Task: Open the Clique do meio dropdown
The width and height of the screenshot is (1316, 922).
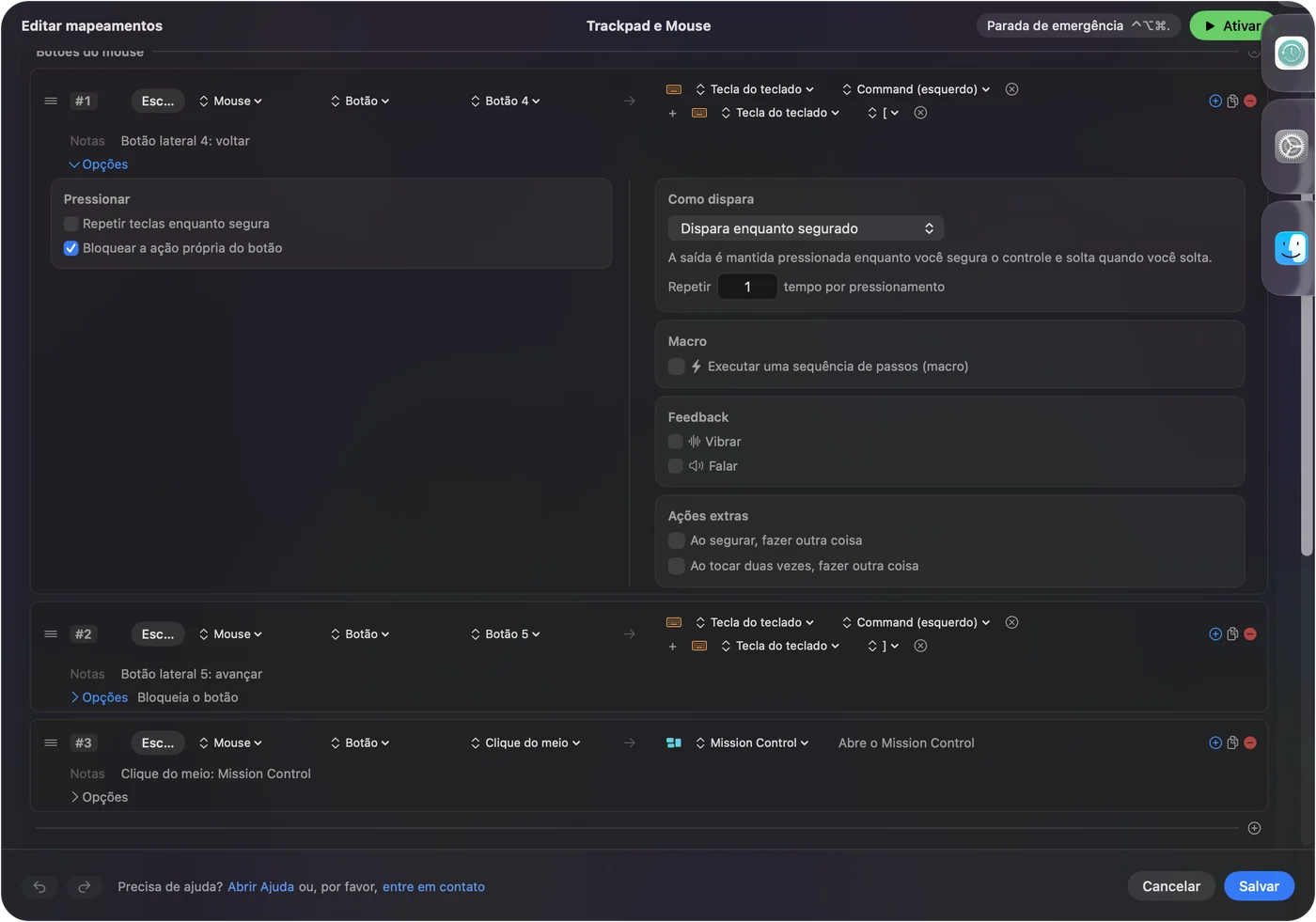Action: (x=525, y=742)
